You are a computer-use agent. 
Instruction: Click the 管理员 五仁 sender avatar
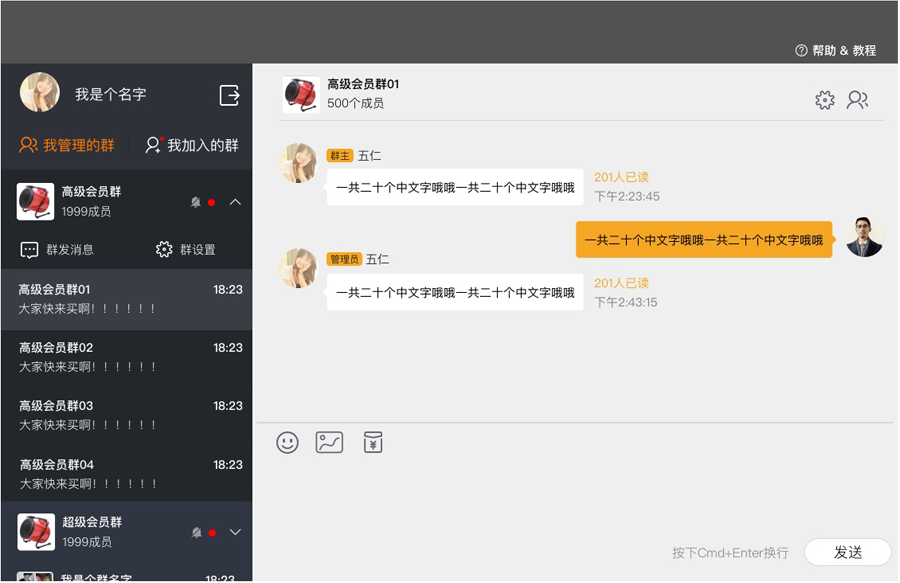[298, 268]
